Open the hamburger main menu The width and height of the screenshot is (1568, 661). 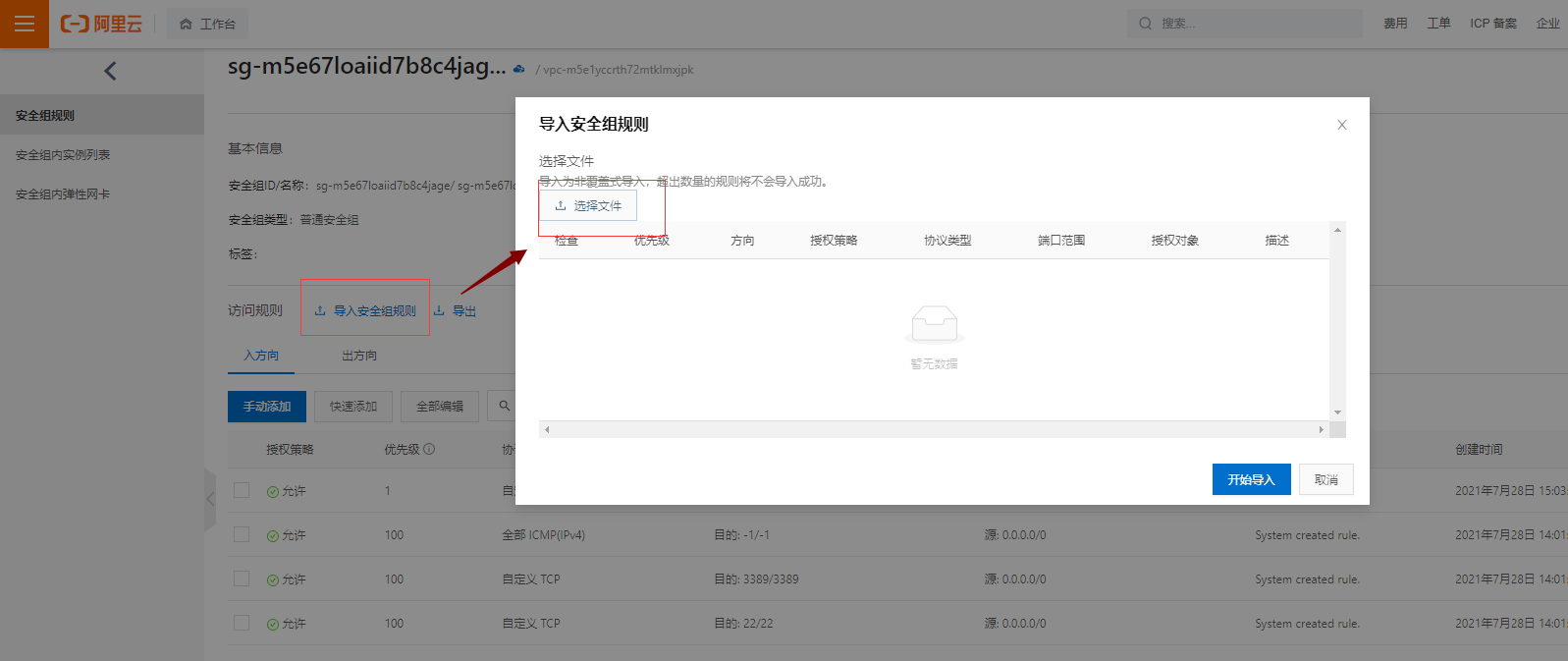[24, 24]
